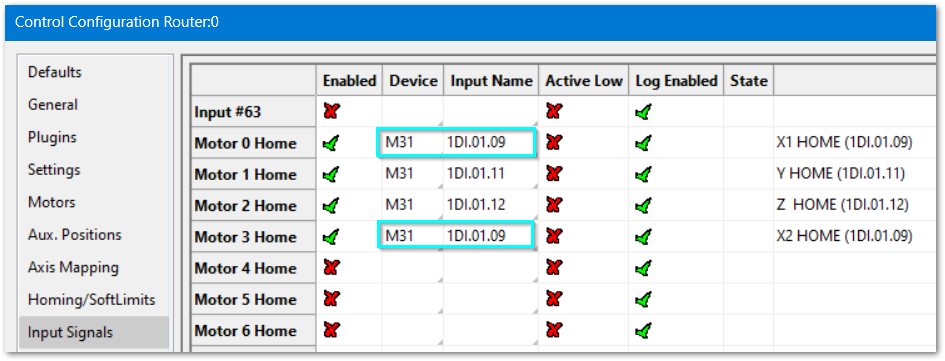Choose an Input Name for Motor 5 Home
This screenshot has width=945, height=361.
click(x=491, y=300)
